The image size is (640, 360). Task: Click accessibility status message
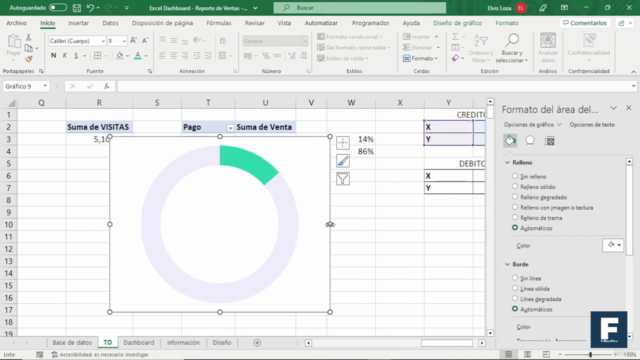[100, 354]
